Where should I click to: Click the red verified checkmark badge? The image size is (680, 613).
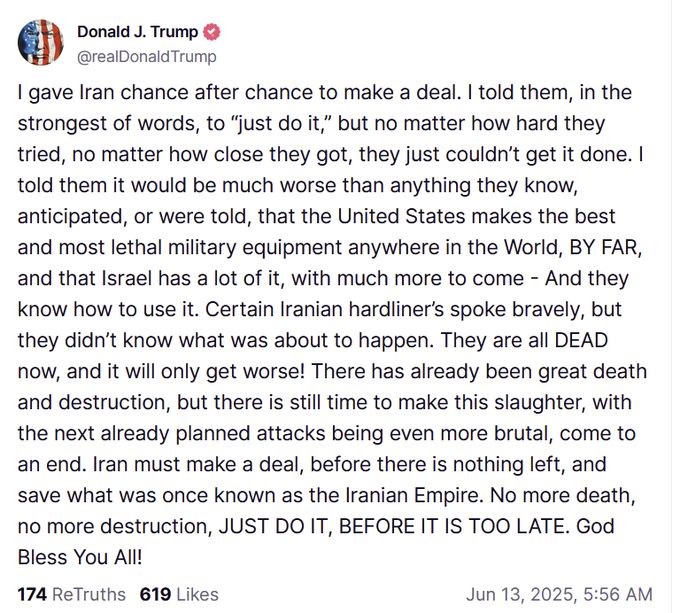[212, 32]
